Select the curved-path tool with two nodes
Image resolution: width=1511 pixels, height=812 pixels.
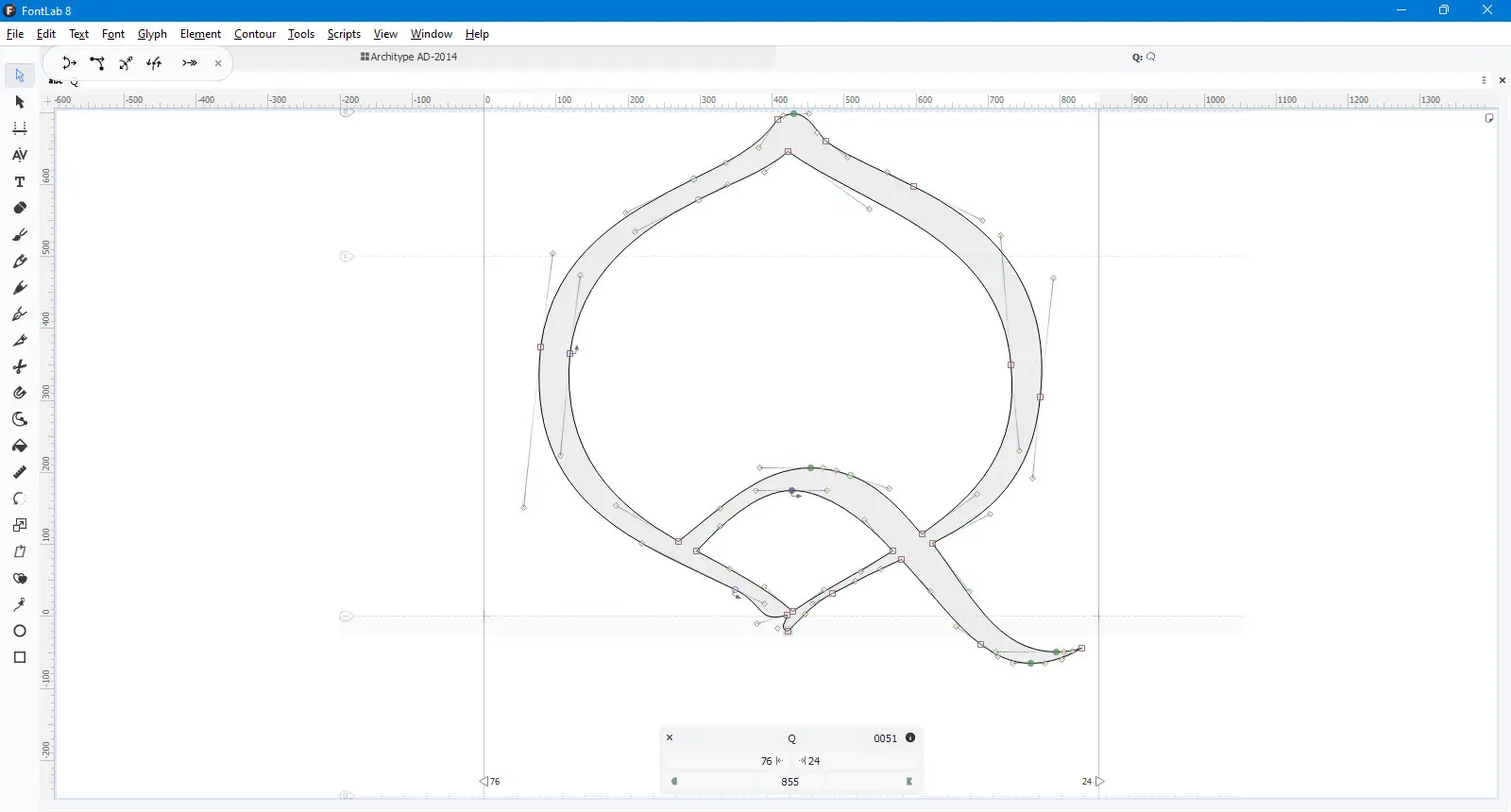20,419
